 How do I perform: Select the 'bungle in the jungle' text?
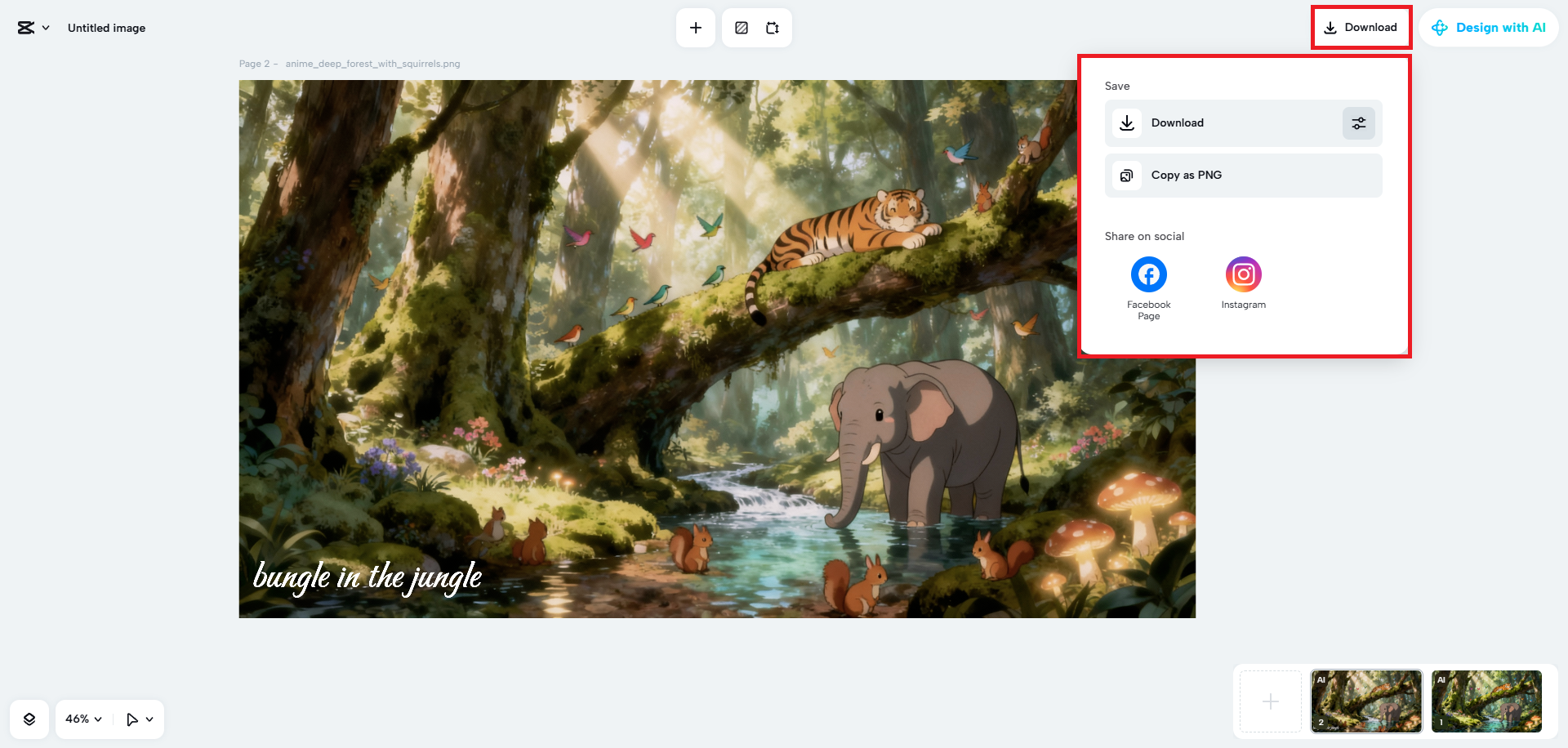(367, 577)
